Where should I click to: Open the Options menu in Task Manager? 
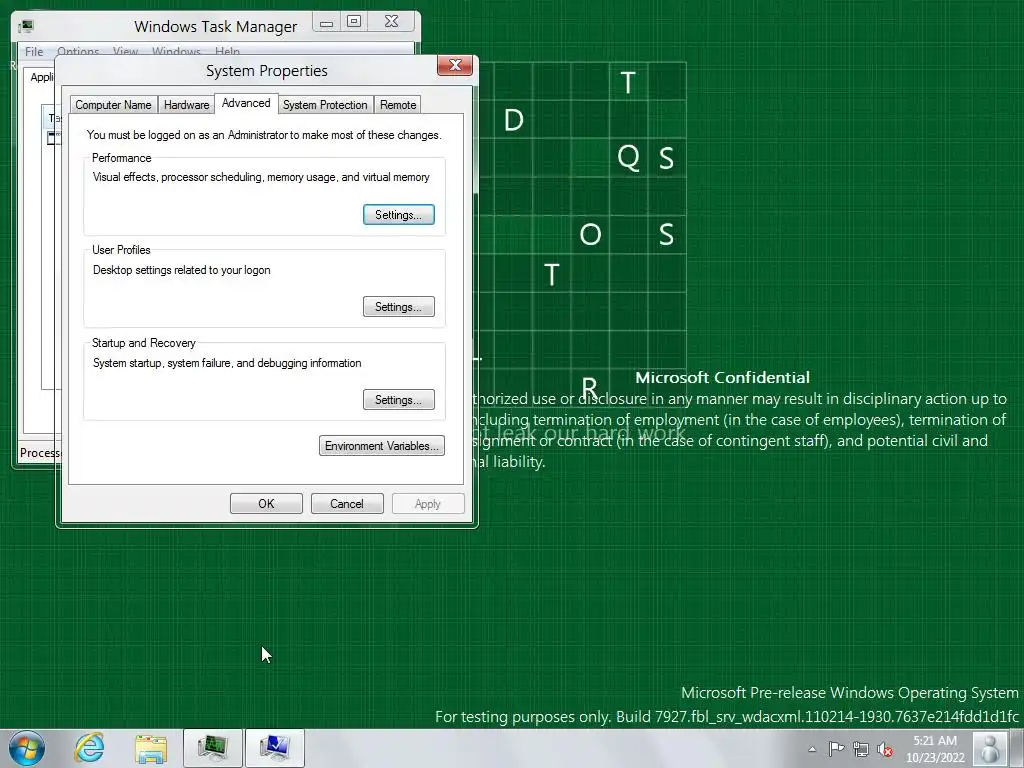pos(78,51)
